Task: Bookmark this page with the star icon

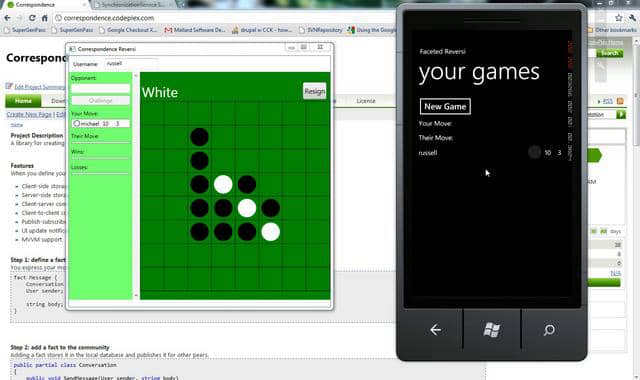Action: click(619, 18)
